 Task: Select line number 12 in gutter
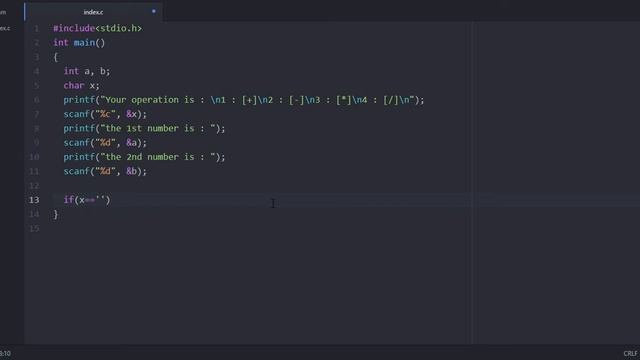pos(34,185)
